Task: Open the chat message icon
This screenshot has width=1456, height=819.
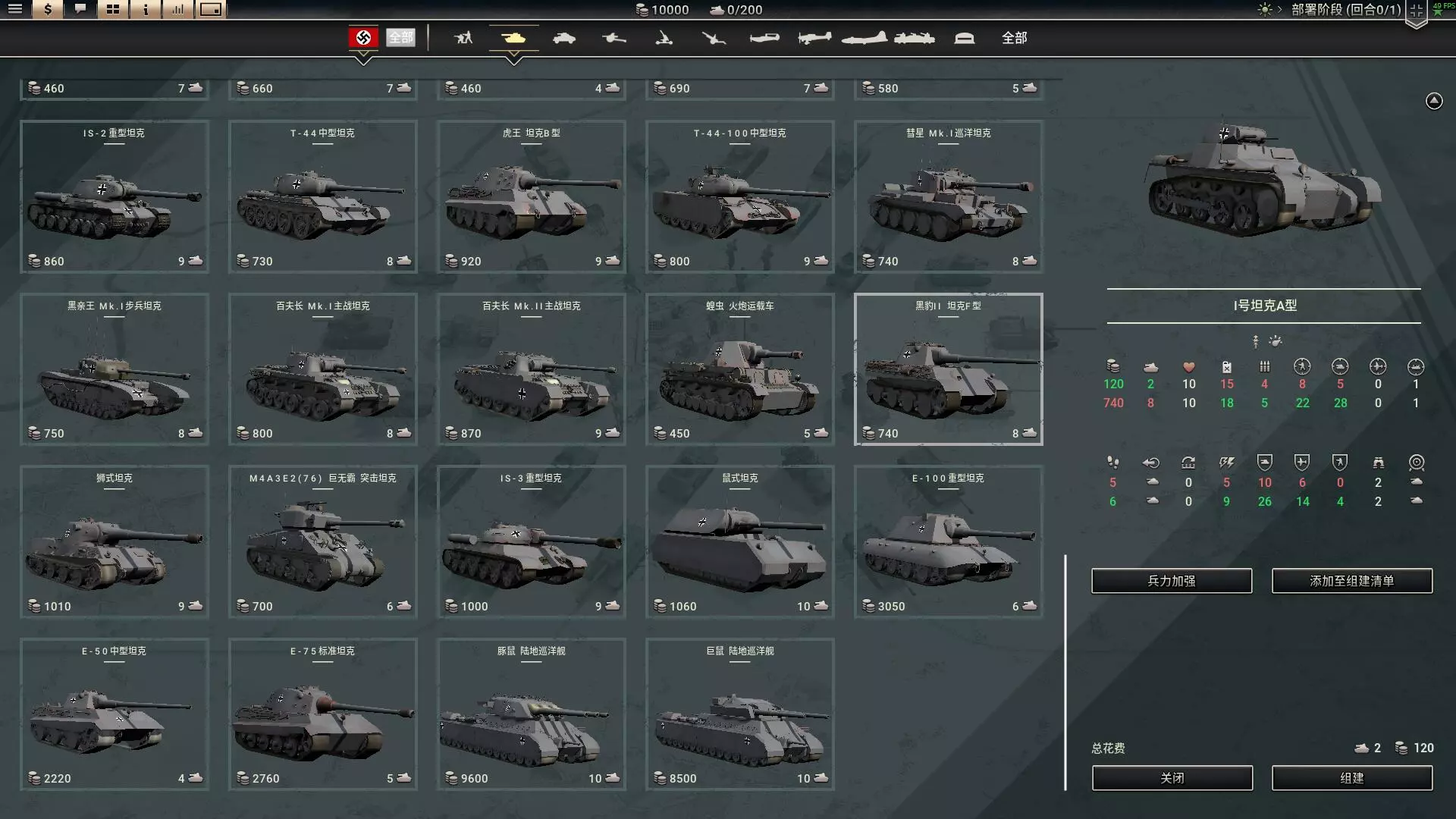Action: [80, 10]
